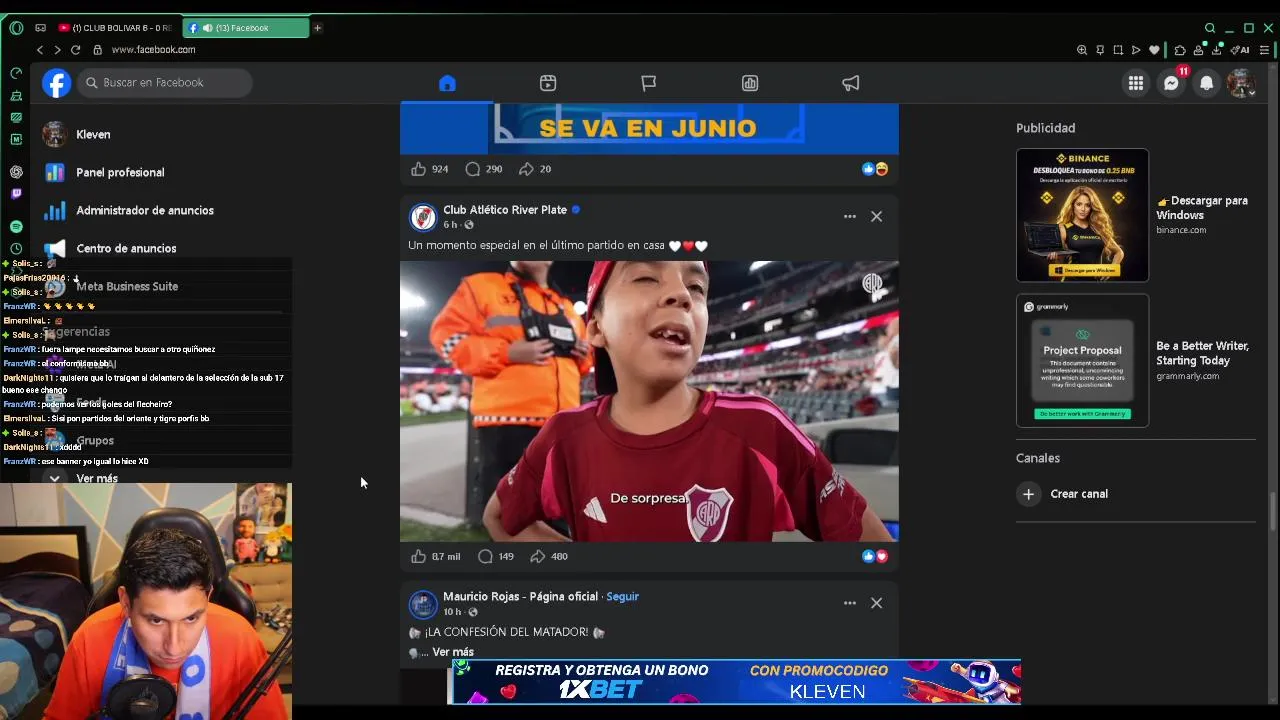Click the Facebook logo

pos(57,83)
